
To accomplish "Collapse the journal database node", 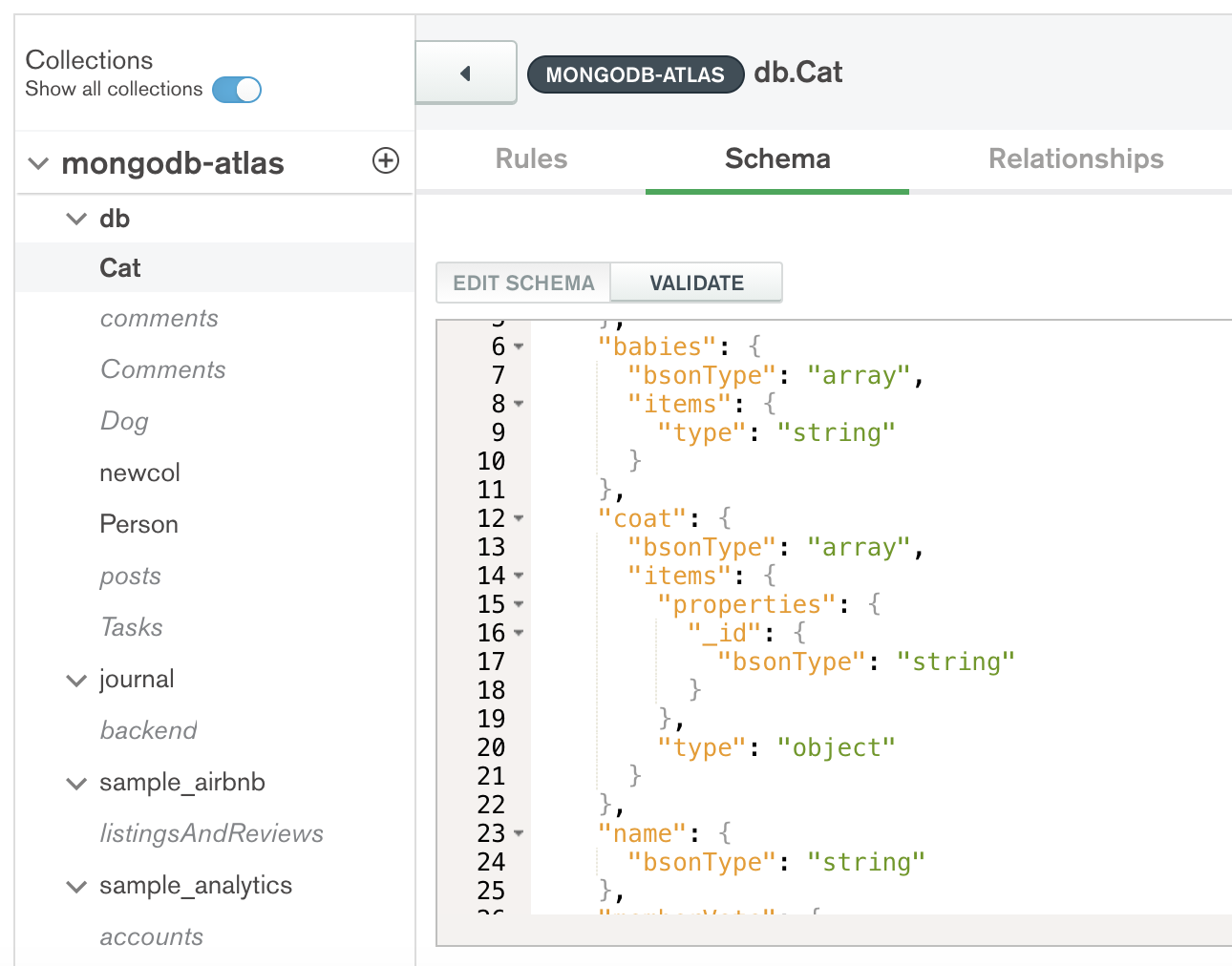I will coord(76,680).
